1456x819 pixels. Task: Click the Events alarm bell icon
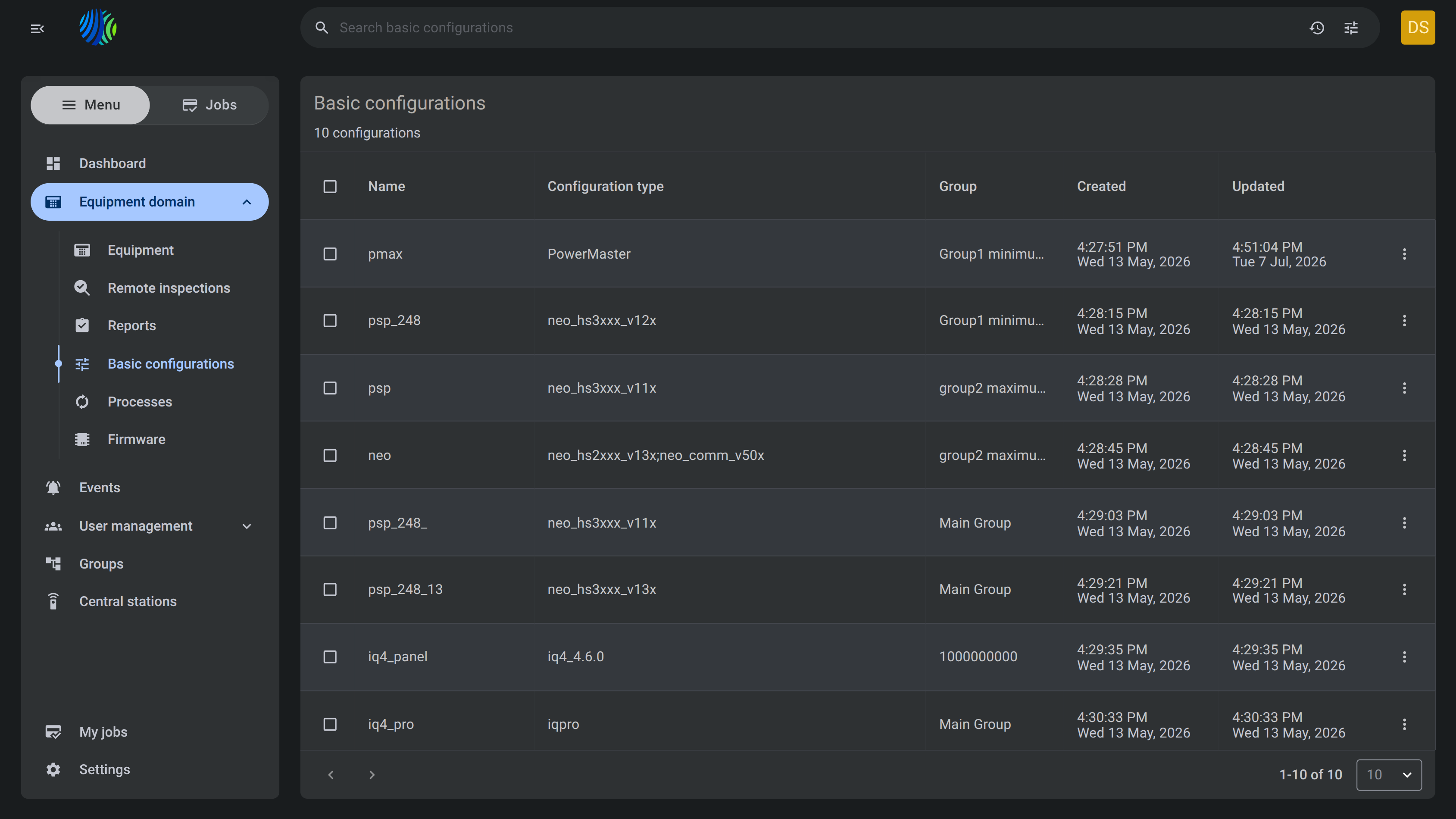53,487
